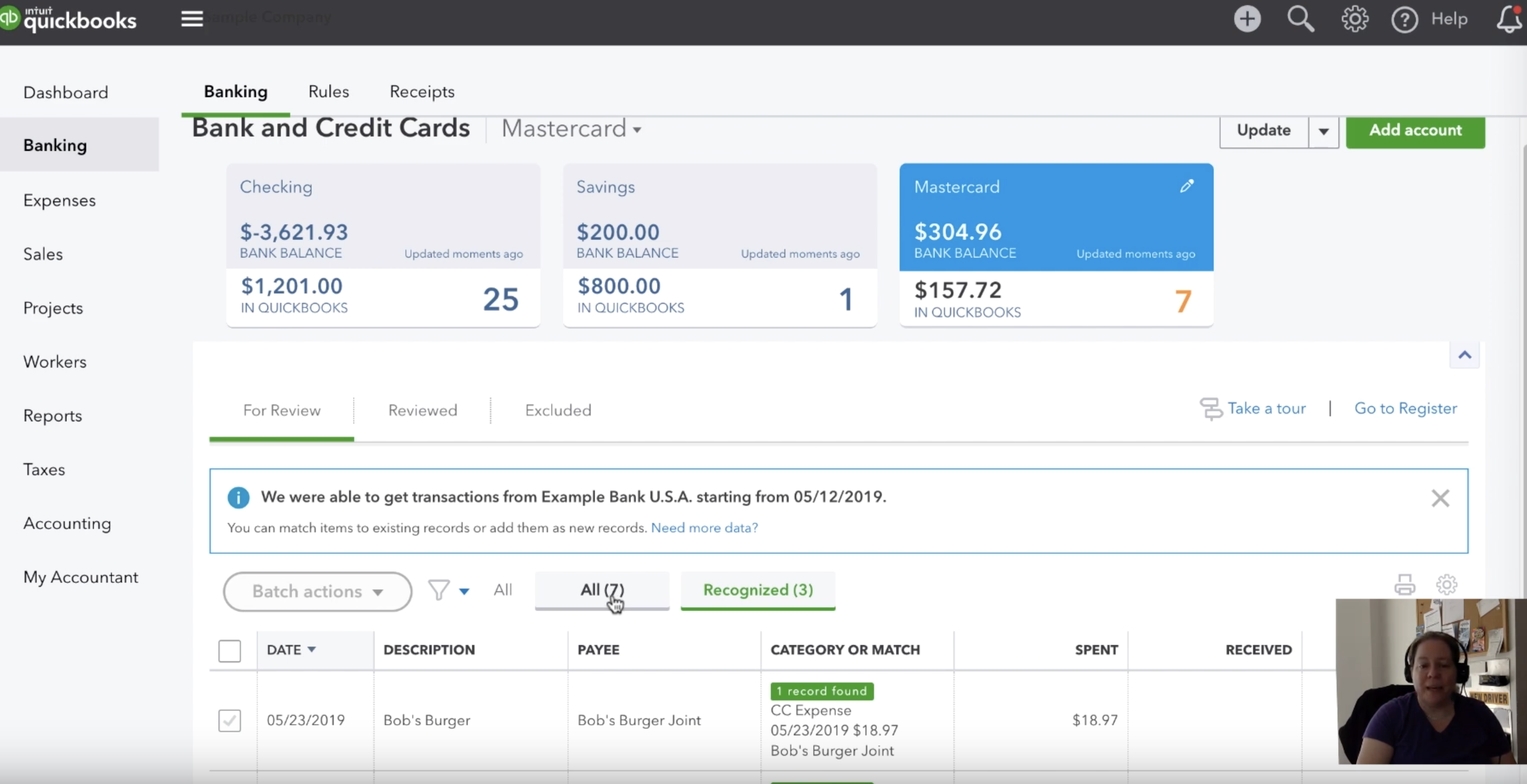Open the Create plus menu
1527x784 pixels.
1247,19
